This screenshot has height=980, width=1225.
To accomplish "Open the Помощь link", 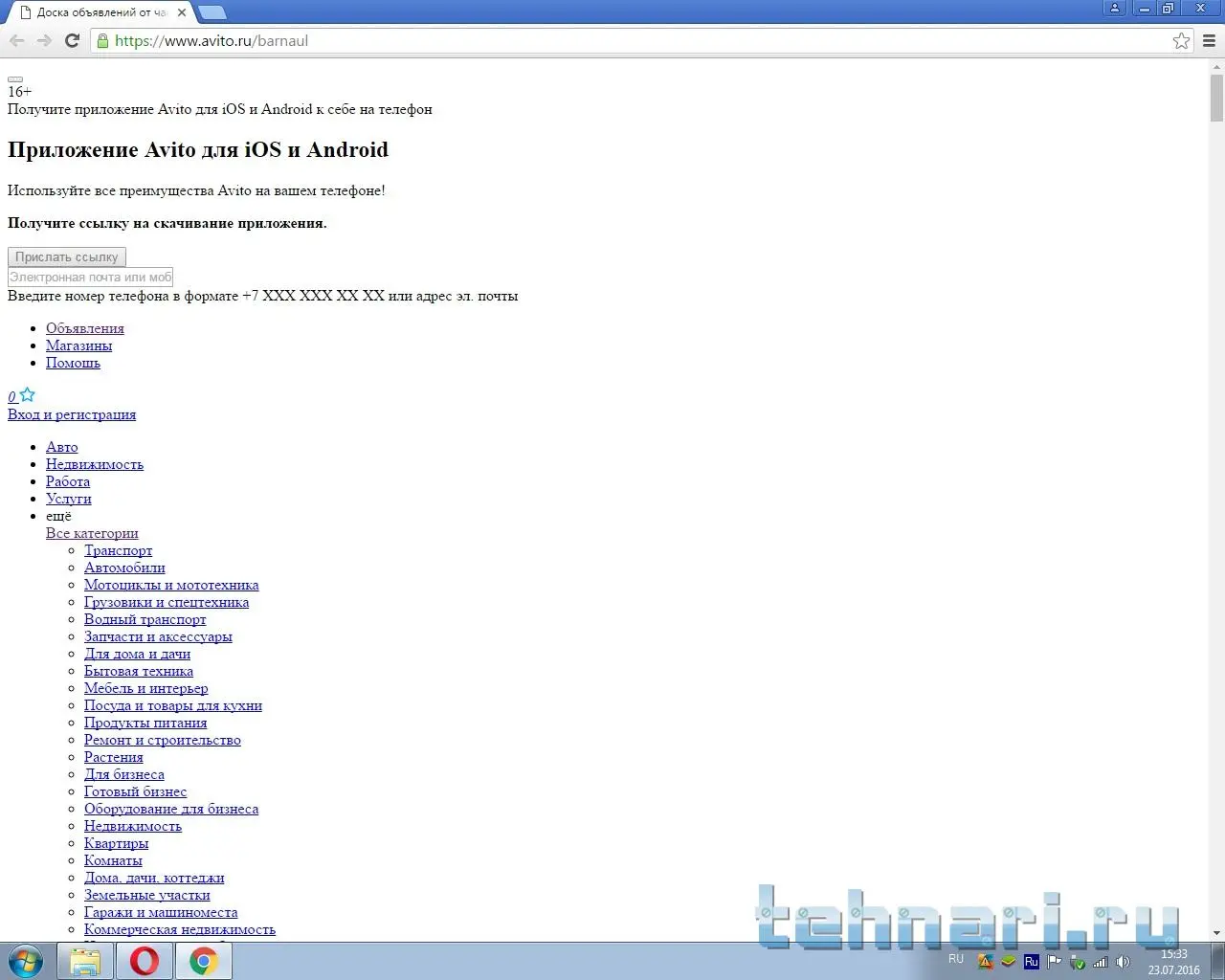I will point(73,363).
